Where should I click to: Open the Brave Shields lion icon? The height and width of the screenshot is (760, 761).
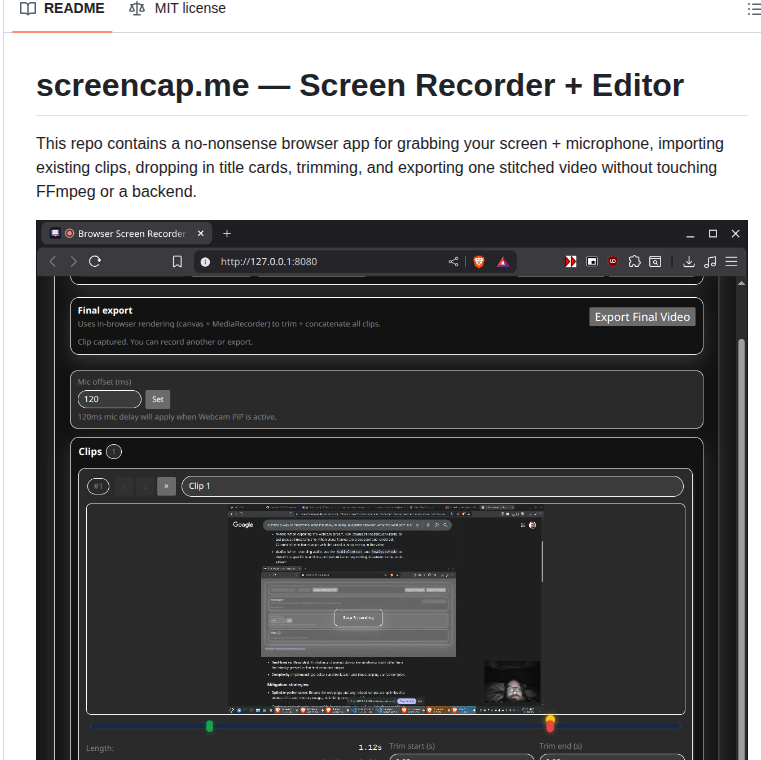click(479, 262)
